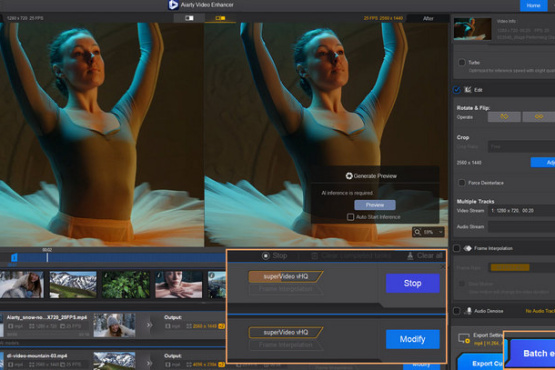555x370 pixels.
Task: Expand the chevron in the snow video row
Action: pos(149,325)
